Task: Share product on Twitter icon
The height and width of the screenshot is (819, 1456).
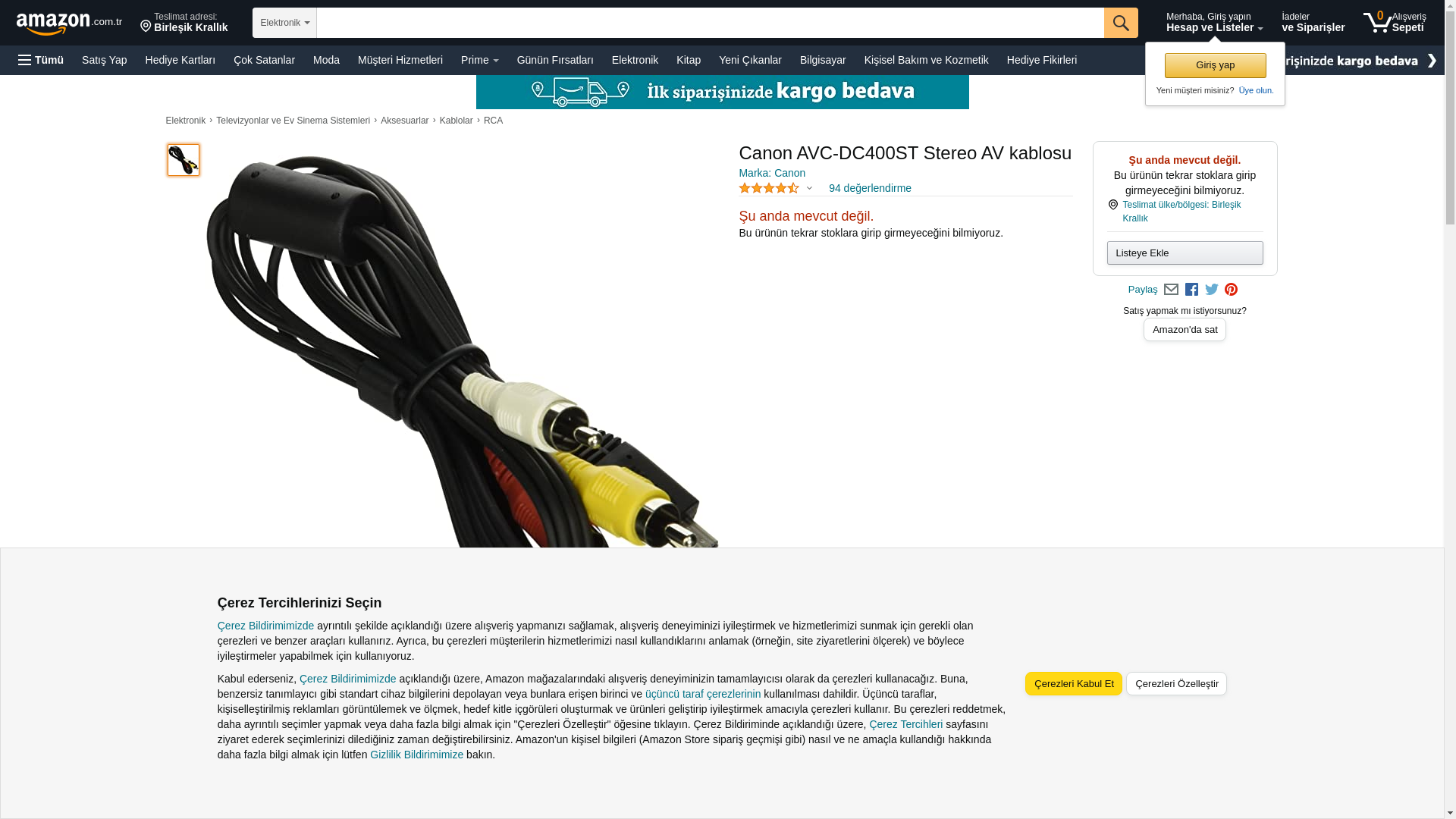Action: tap(1212, 290)
